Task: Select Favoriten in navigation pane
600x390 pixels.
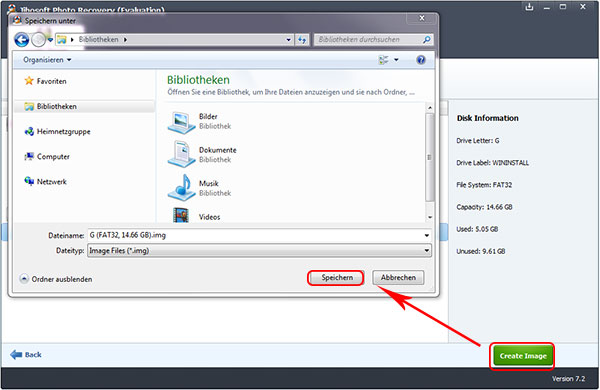Action: point(45,81)
